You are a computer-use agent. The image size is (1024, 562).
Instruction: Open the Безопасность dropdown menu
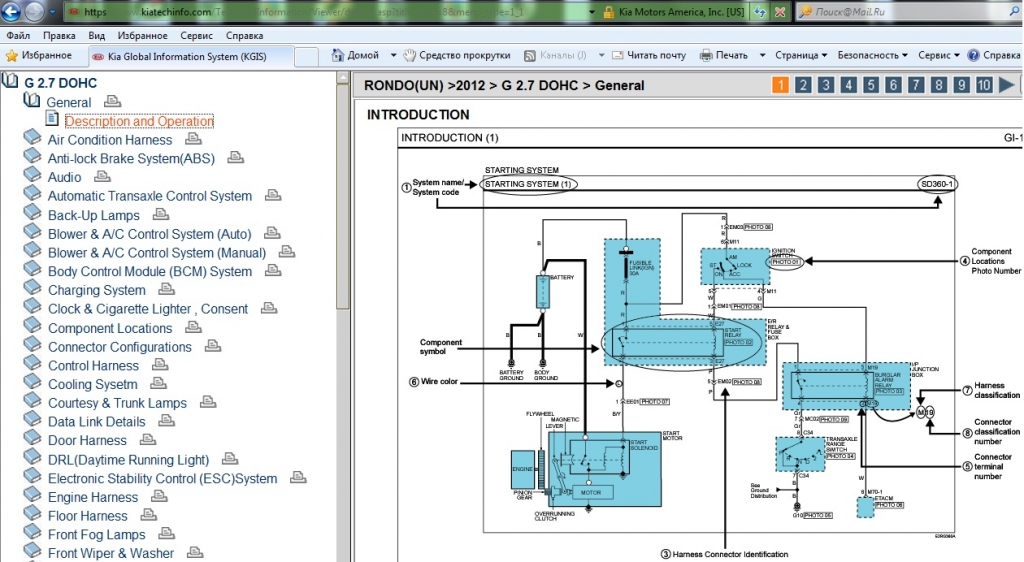(872, 55)
